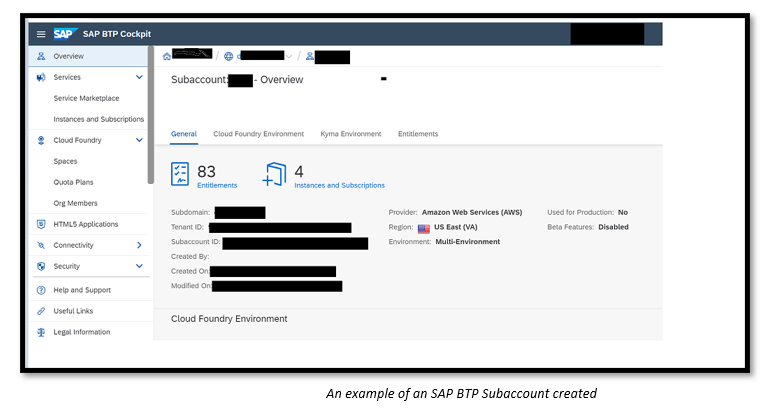775x416 pixels.
Task: Click the home icon in breadcrumb
Action: point(167,56)
